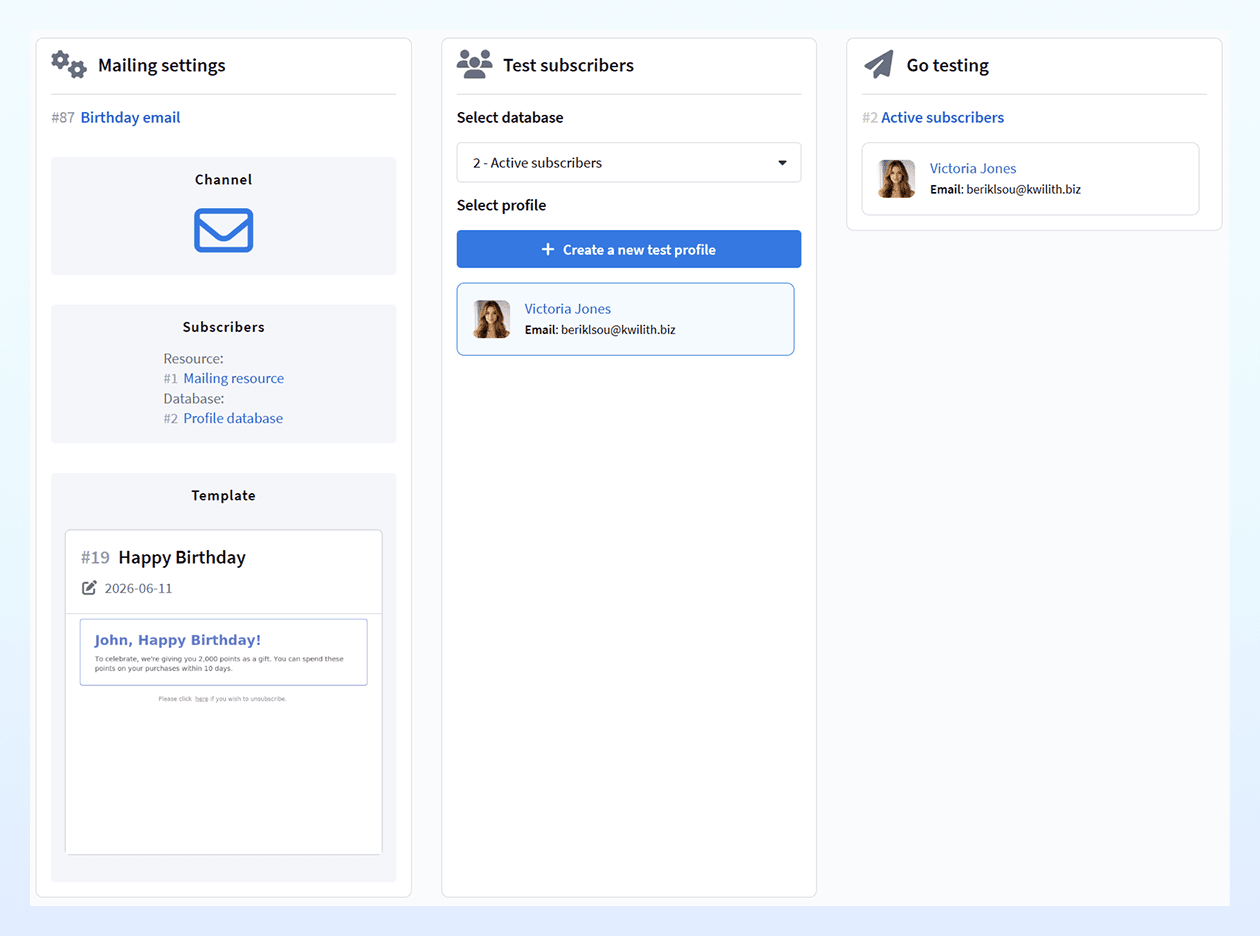Click the edit icon beside 2026-06-11
The image size is (1260, 936).
[89, 588]
